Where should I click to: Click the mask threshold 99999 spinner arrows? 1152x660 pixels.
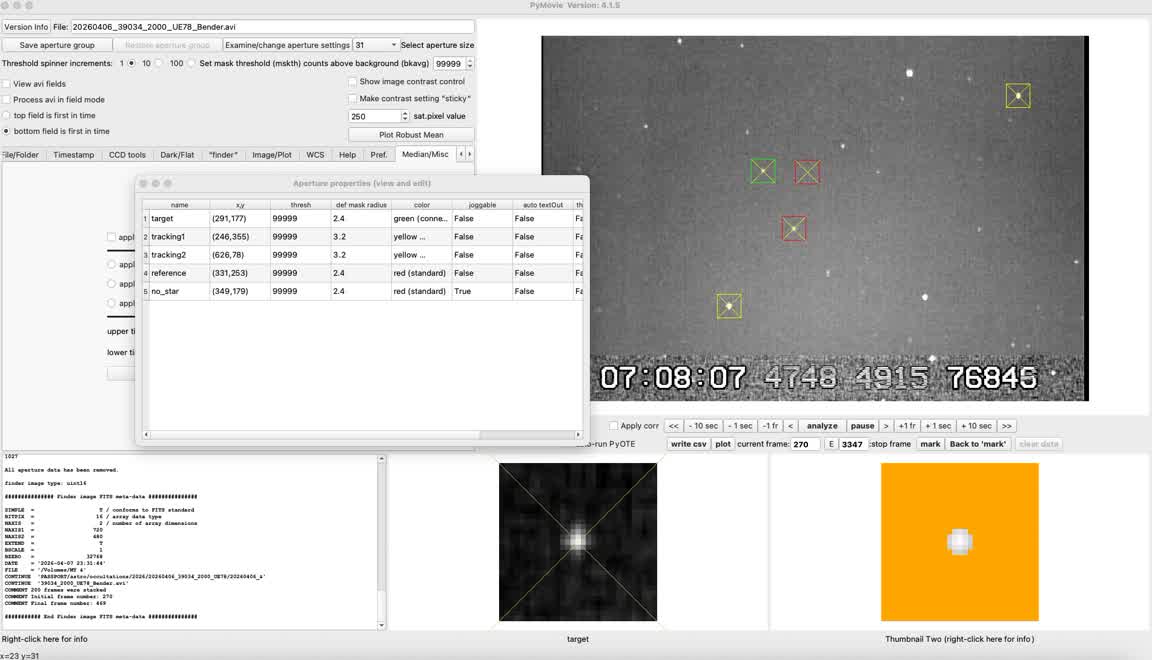click(469, 63)
